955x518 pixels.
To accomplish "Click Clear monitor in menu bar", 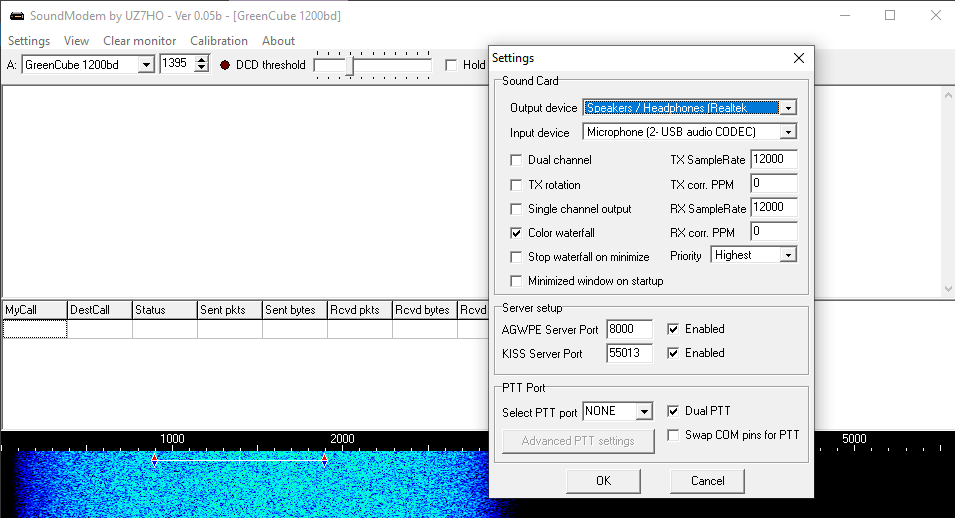I will click(139, 41).
